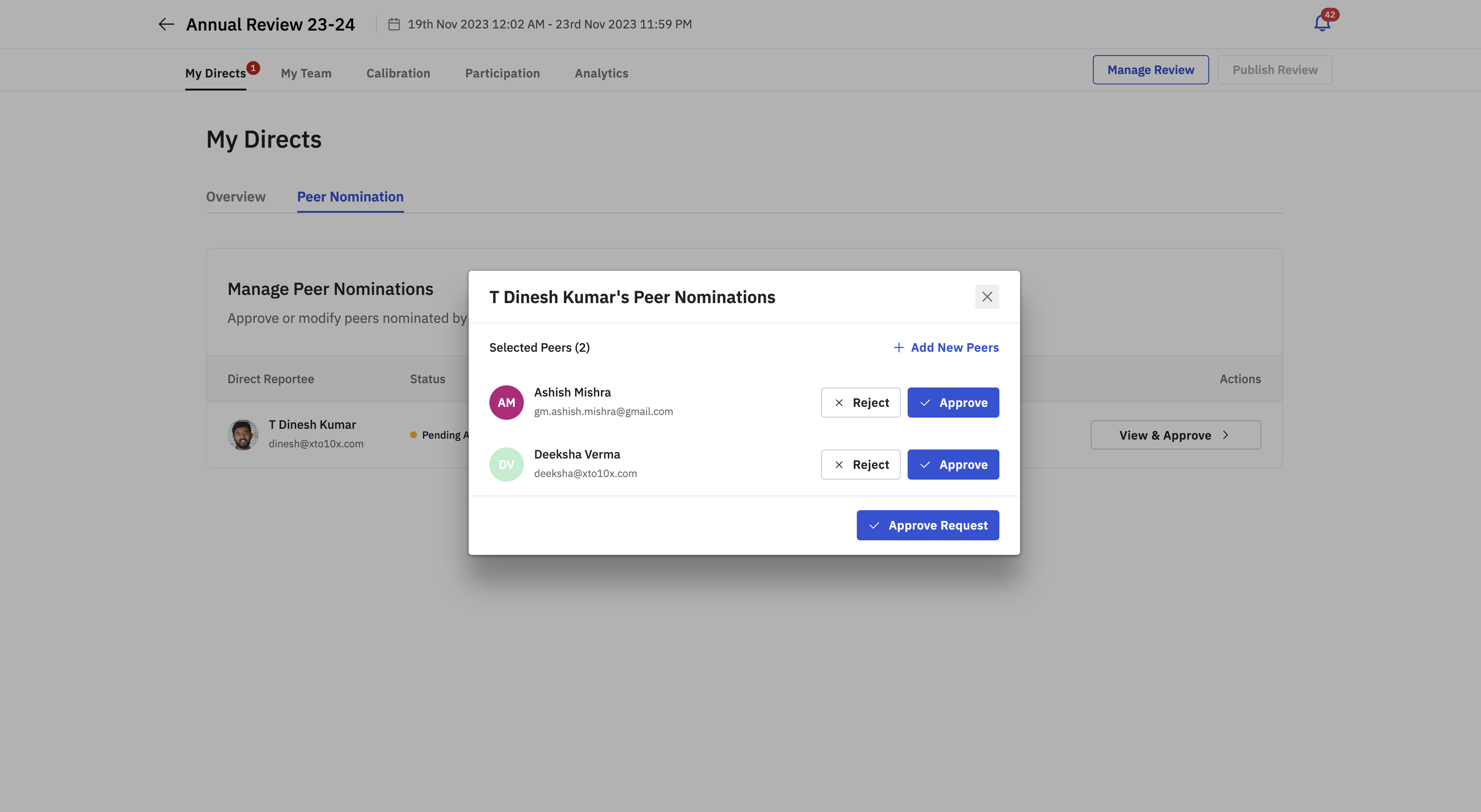This screenshot has width=1481, height=812.
Task: Expand View & Approve for T Dinesh Kumar
Action: 1175,435
